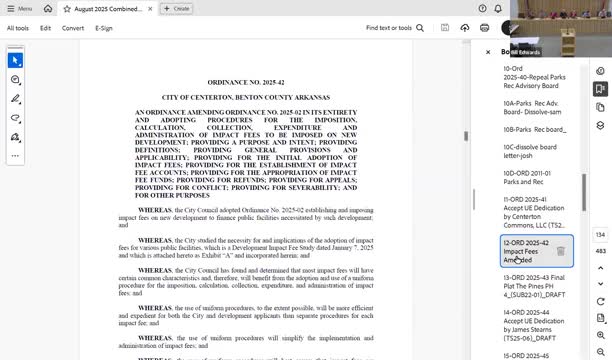Click the cloud upload icon

(464, 28)
